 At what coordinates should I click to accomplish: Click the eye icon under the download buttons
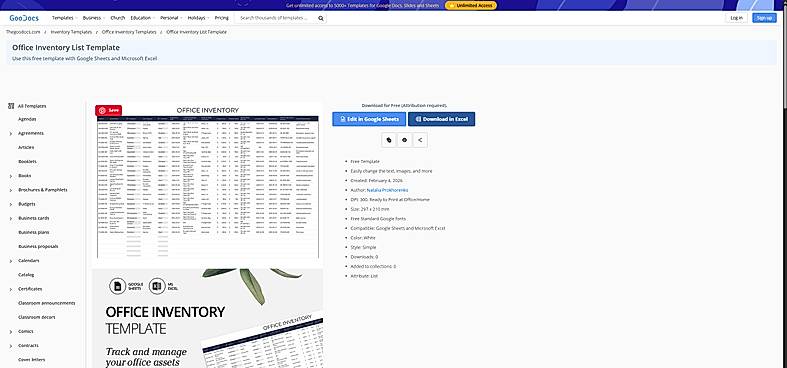(405, 140)
